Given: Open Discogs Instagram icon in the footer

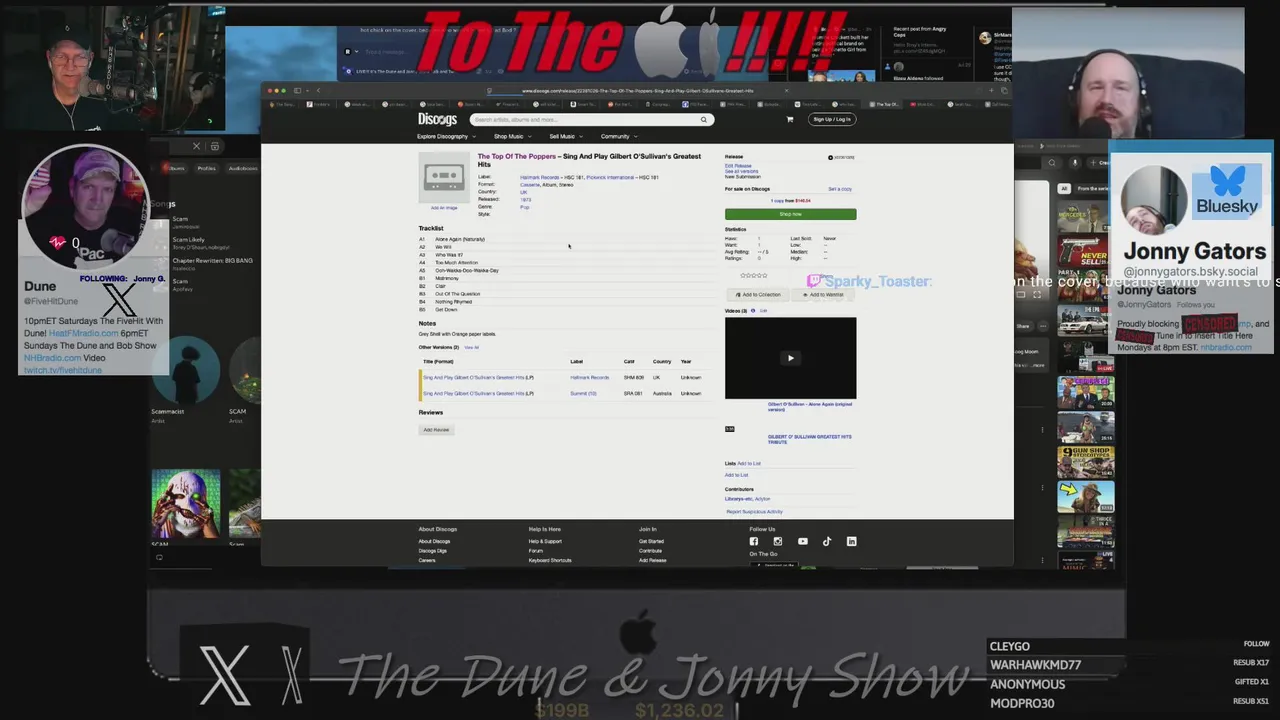Looking at the screenshot, I should click(x=777, y=541).
